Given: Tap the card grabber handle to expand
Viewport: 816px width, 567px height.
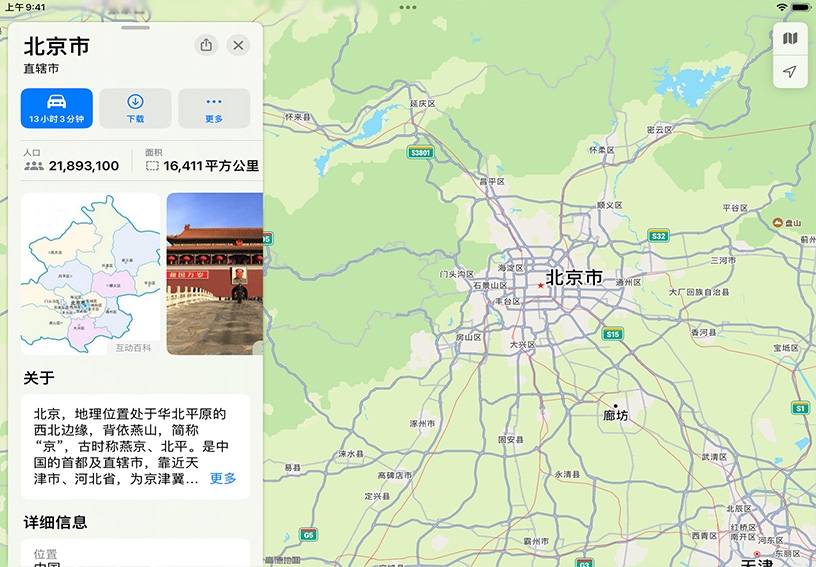Looking at the screenshot, I should click(x=135, y=27).
